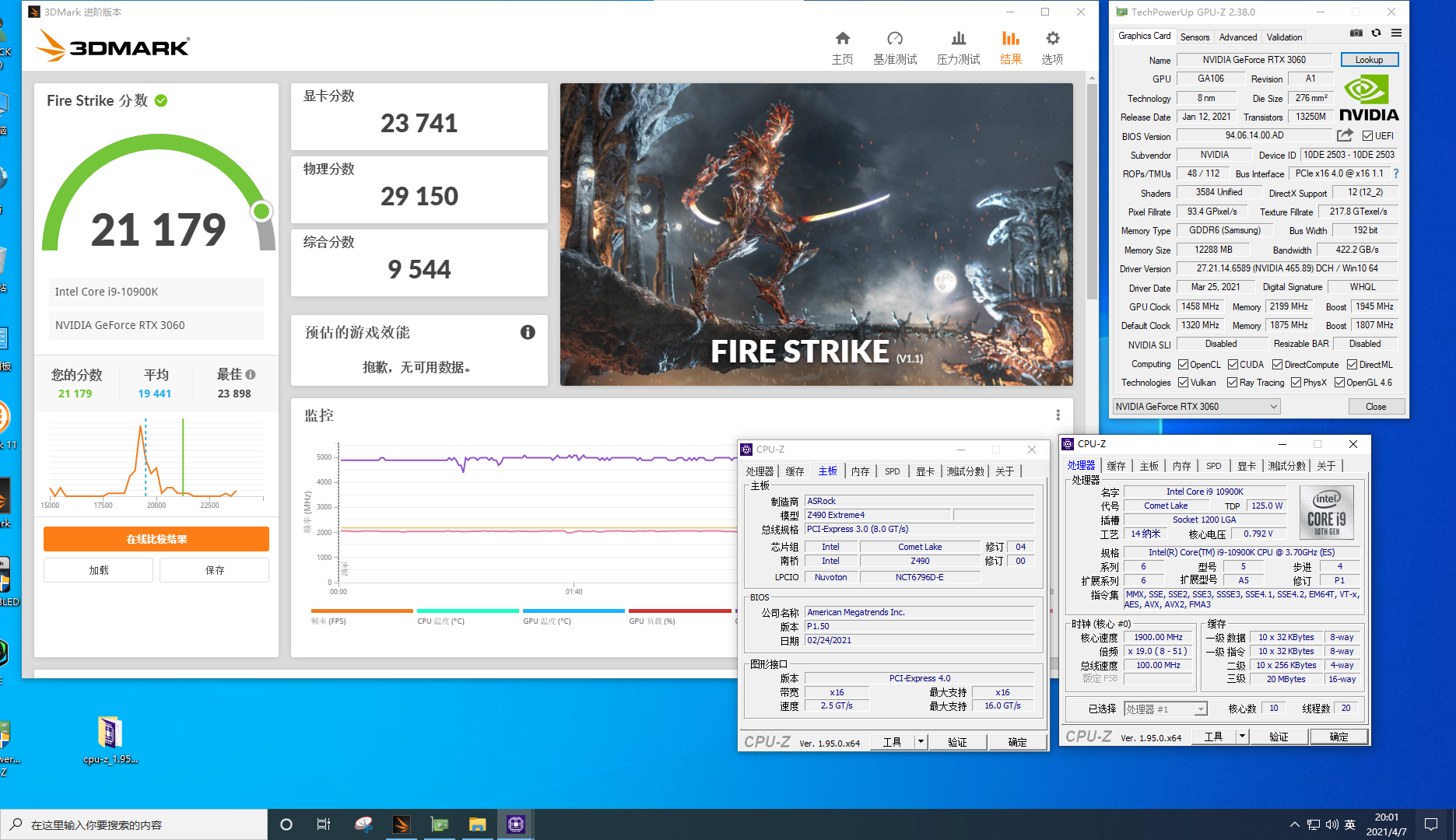Click the BIOS share/export icon in GPU-Z
Viewport: 1456px width, 840px height.
pyautogui.click(x=1345, y=135)
